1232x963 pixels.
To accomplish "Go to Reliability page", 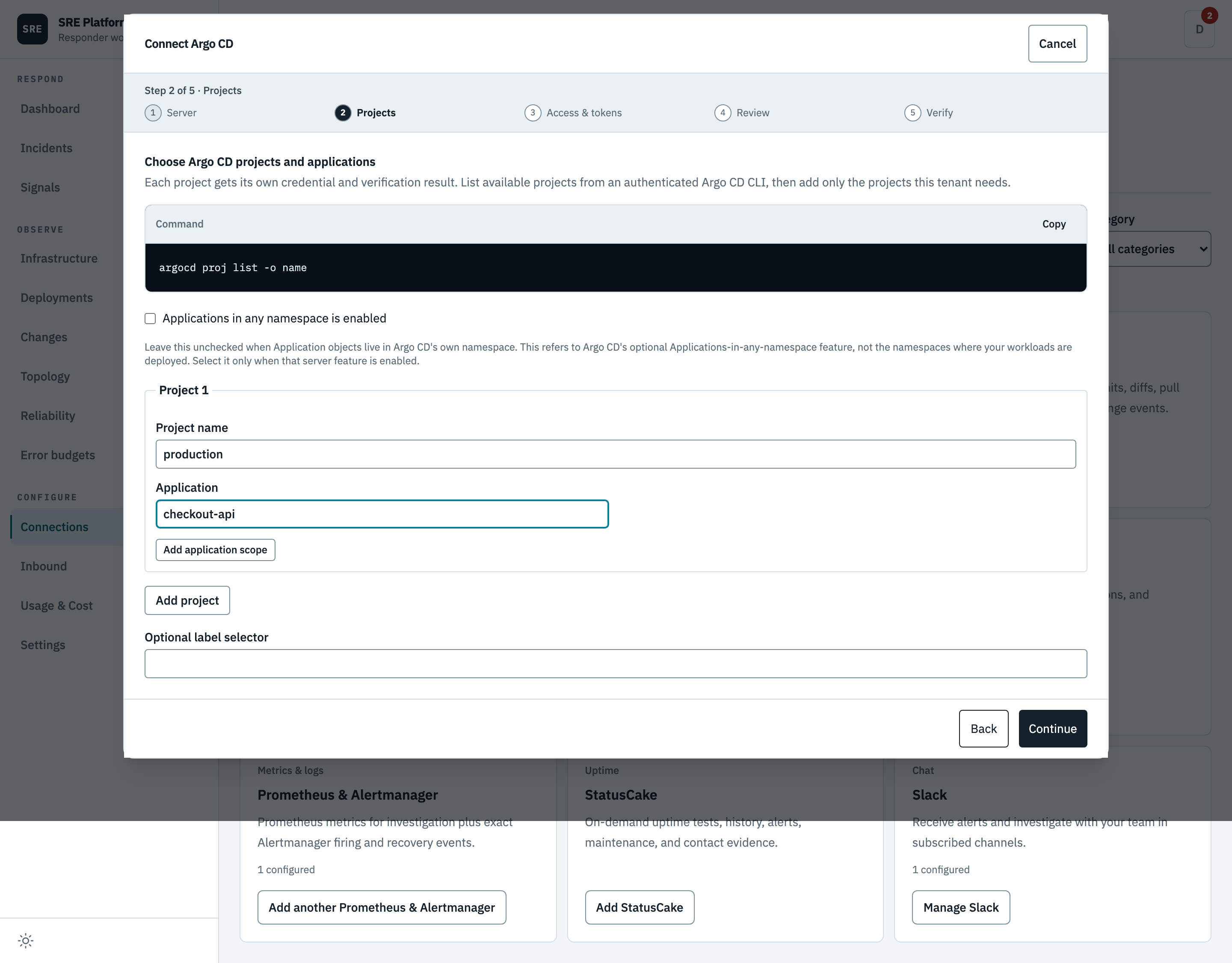I will point(48,416).
